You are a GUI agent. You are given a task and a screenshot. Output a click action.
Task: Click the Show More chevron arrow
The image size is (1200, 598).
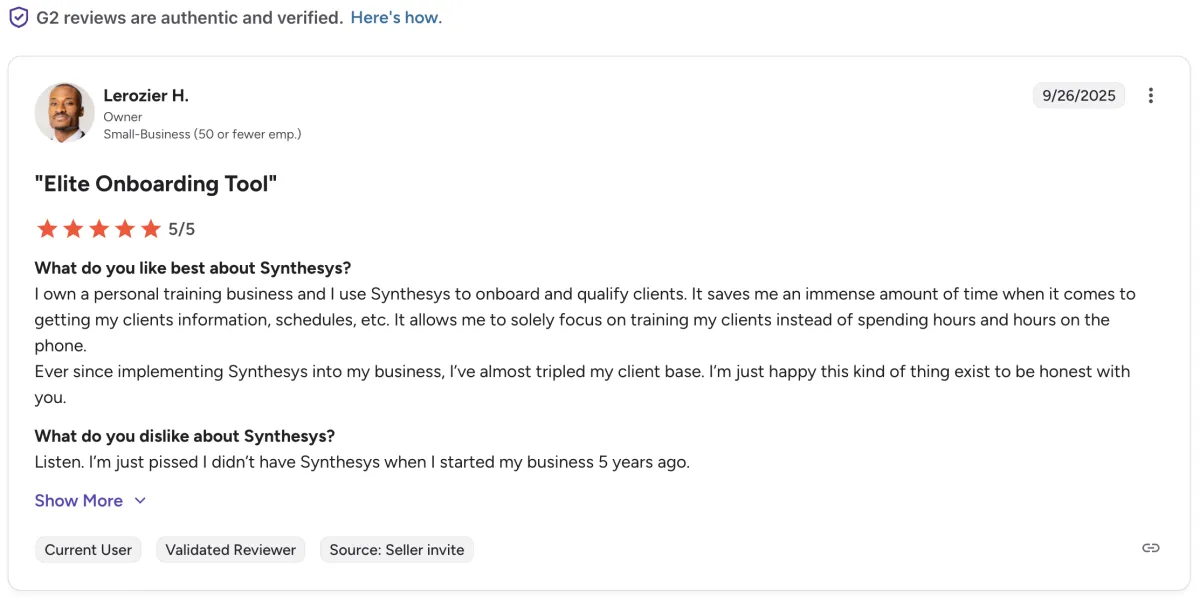click(x=140, y=500)
